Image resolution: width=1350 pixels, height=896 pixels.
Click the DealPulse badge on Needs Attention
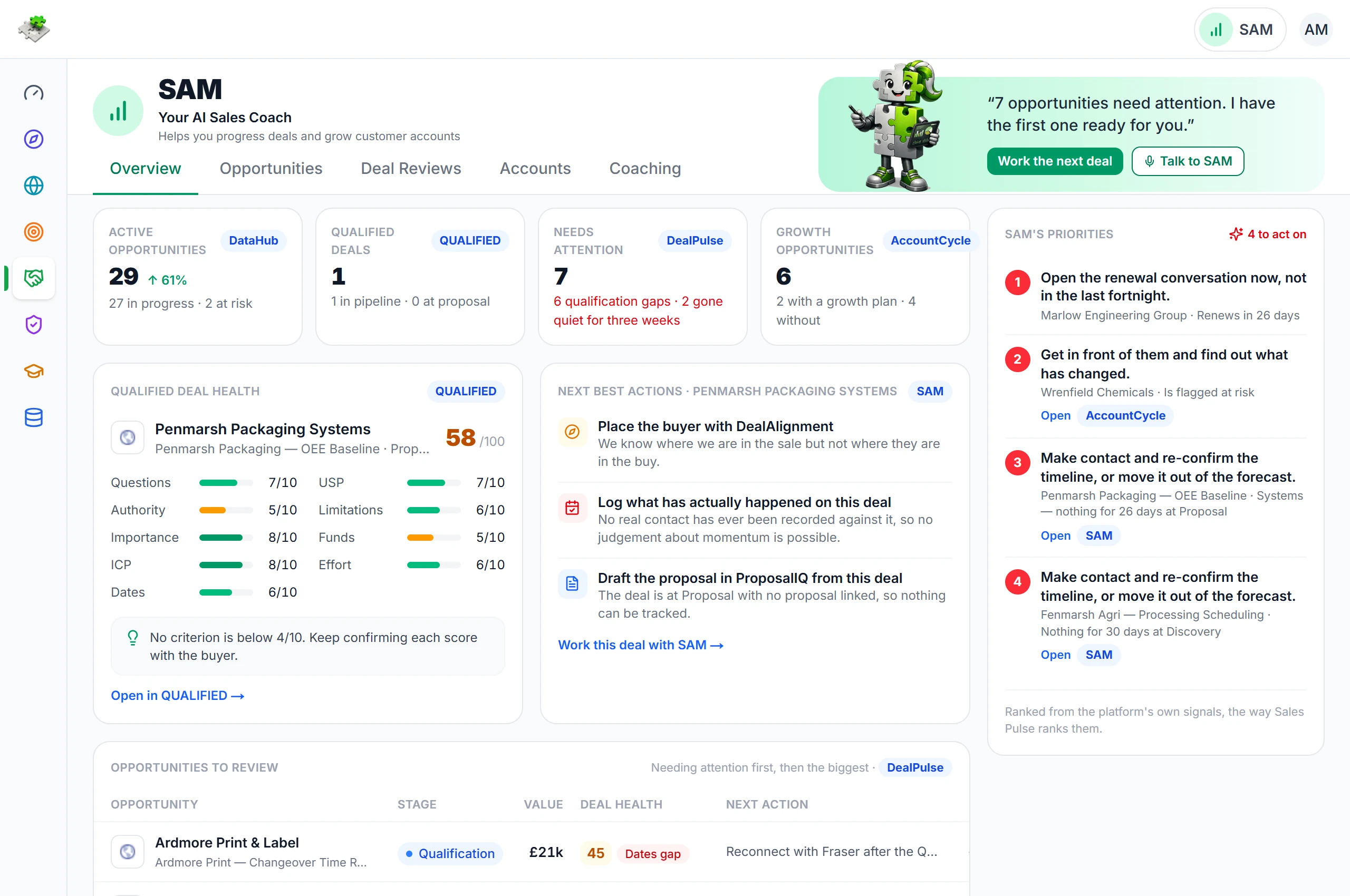pos(694,240)
